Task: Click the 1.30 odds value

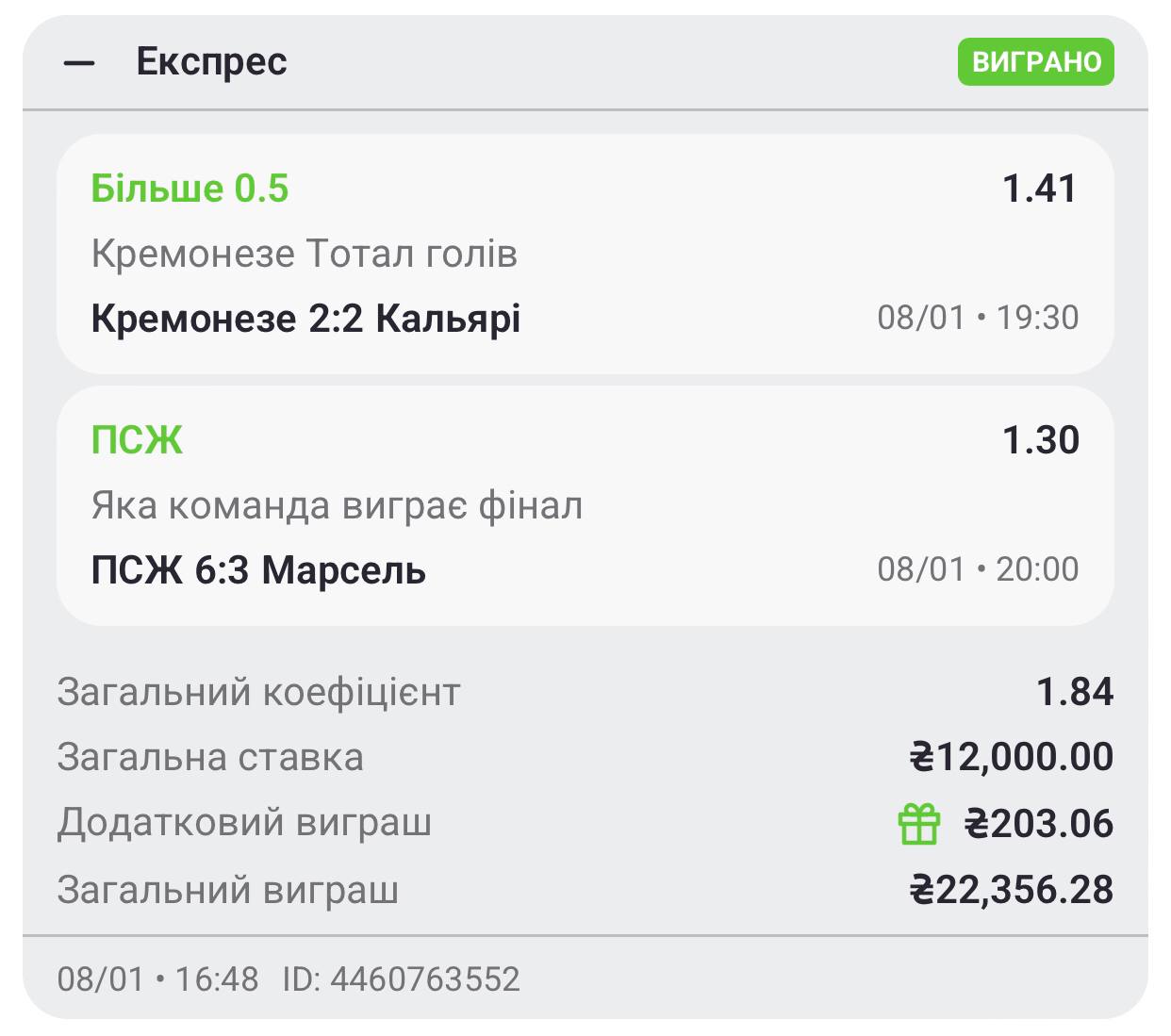Action: click(x=1040, y=440)
